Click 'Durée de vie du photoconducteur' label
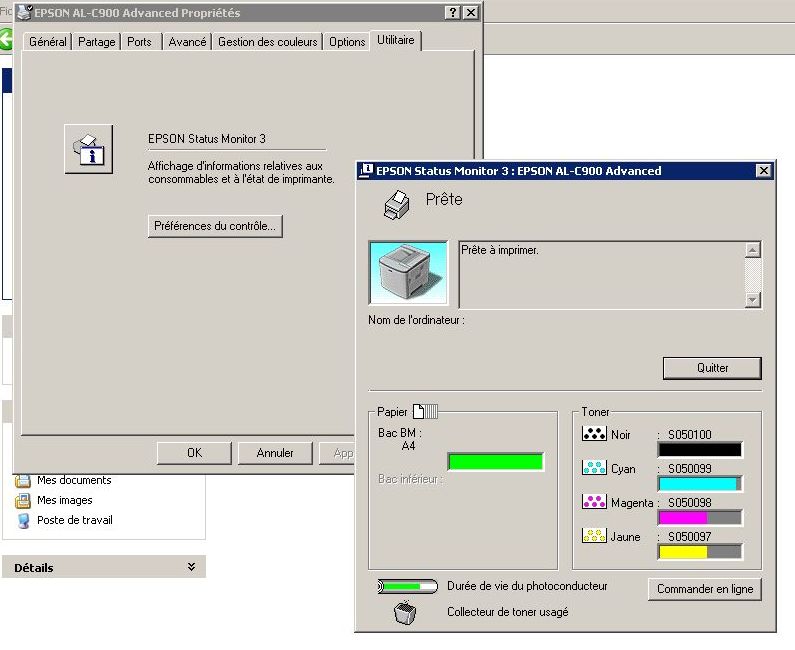Viewport: 795px width, 650px height. tap(527, 586)
